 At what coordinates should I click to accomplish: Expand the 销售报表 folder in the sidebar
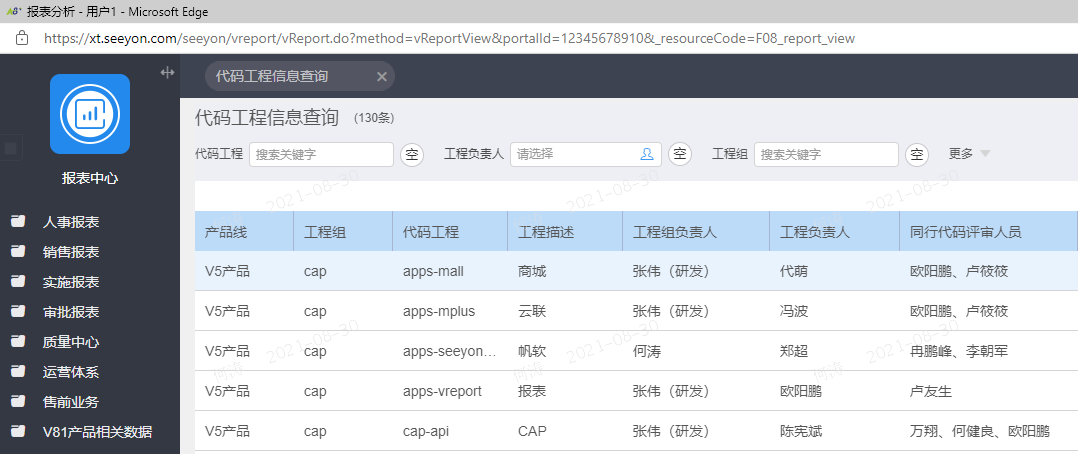(70, 252)
